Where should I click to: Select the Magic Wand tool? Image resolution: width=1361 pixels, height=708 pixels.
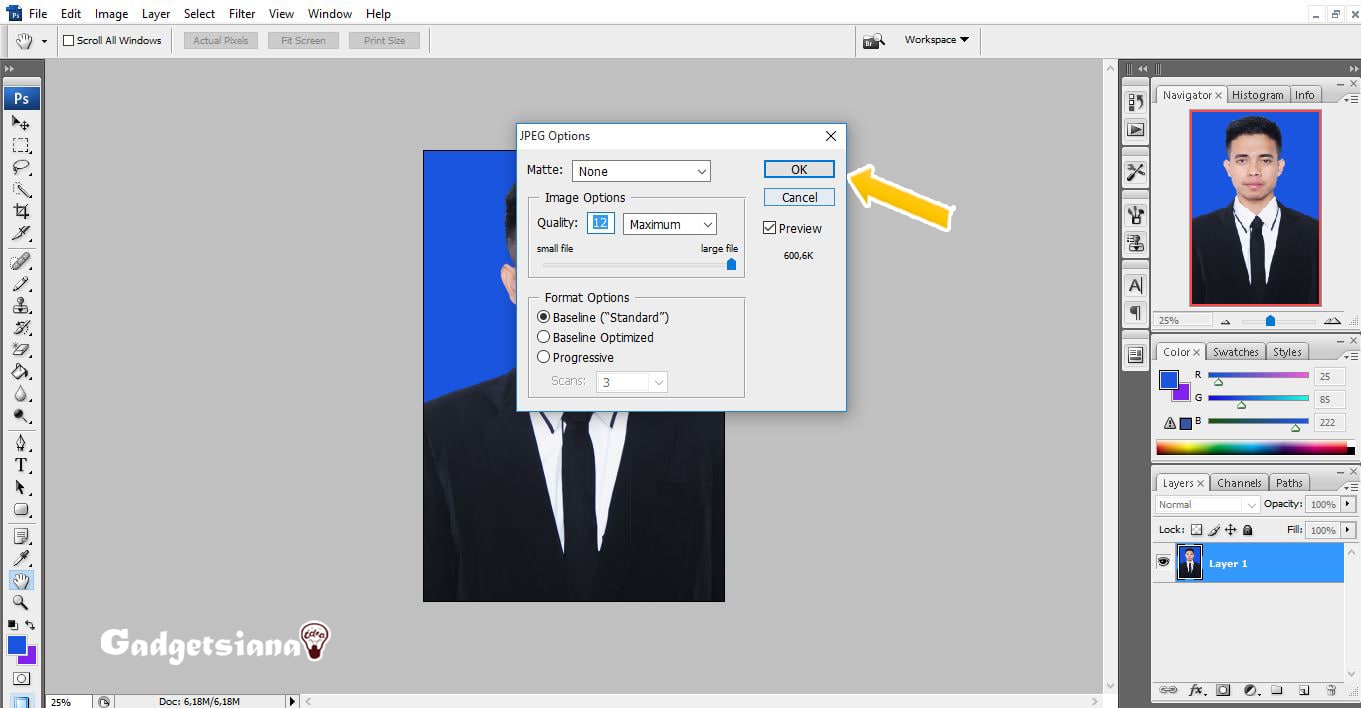[21, 189]
